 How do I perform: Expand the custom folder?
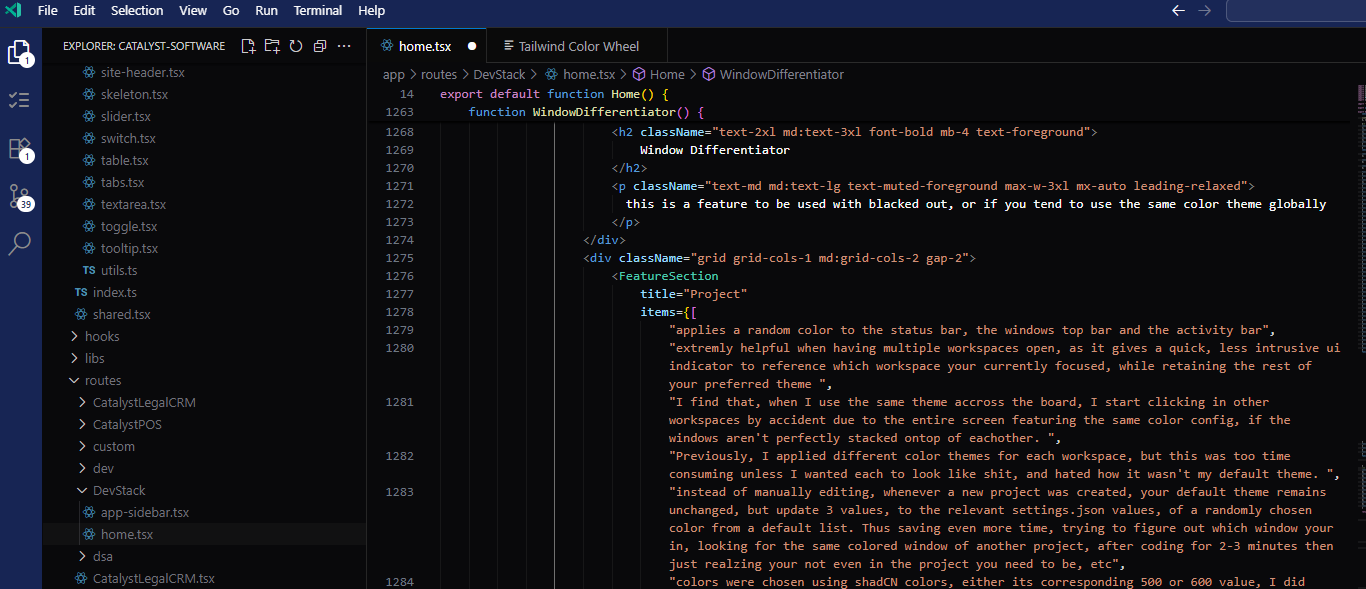click(114, 446)
